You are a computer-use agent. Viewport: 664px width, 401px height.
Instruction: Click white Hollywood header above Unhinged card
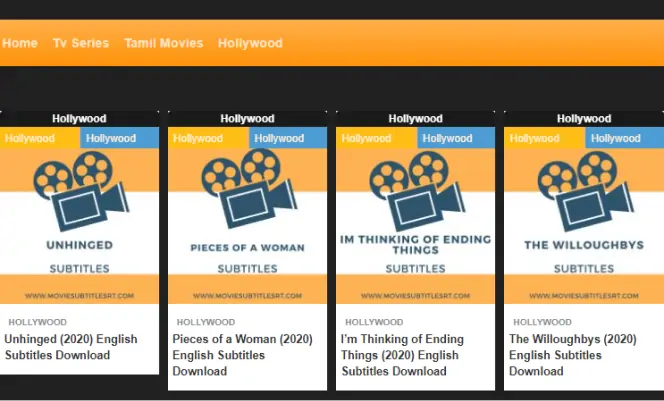[x=79, y=119]
